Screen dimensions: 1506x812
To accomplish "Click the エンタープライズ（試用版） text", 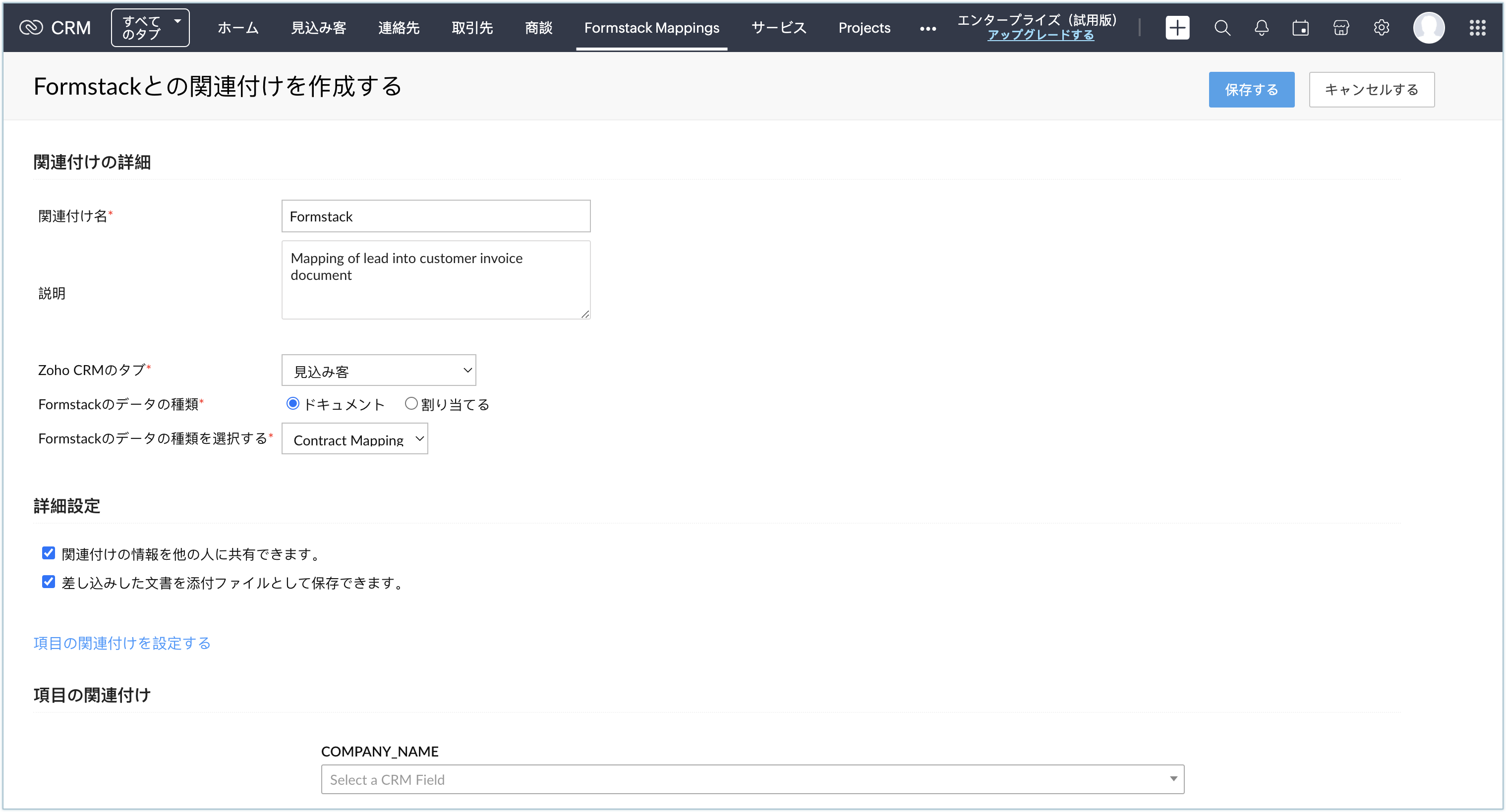I will click(x=1037, y=20).
